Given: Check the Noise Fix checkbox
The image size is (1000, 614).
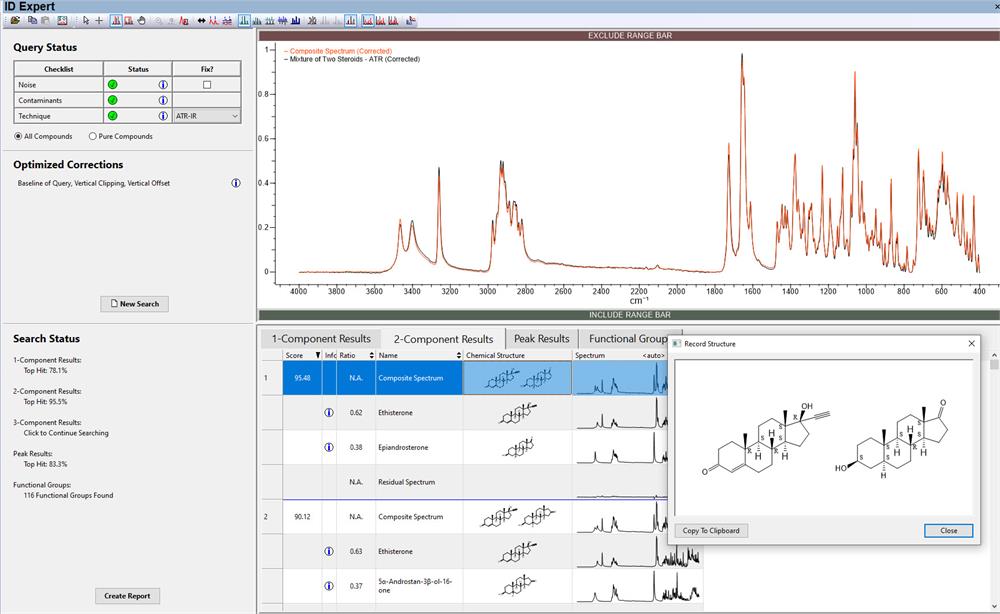Looking at the screenshot, I should coord(207,85).
